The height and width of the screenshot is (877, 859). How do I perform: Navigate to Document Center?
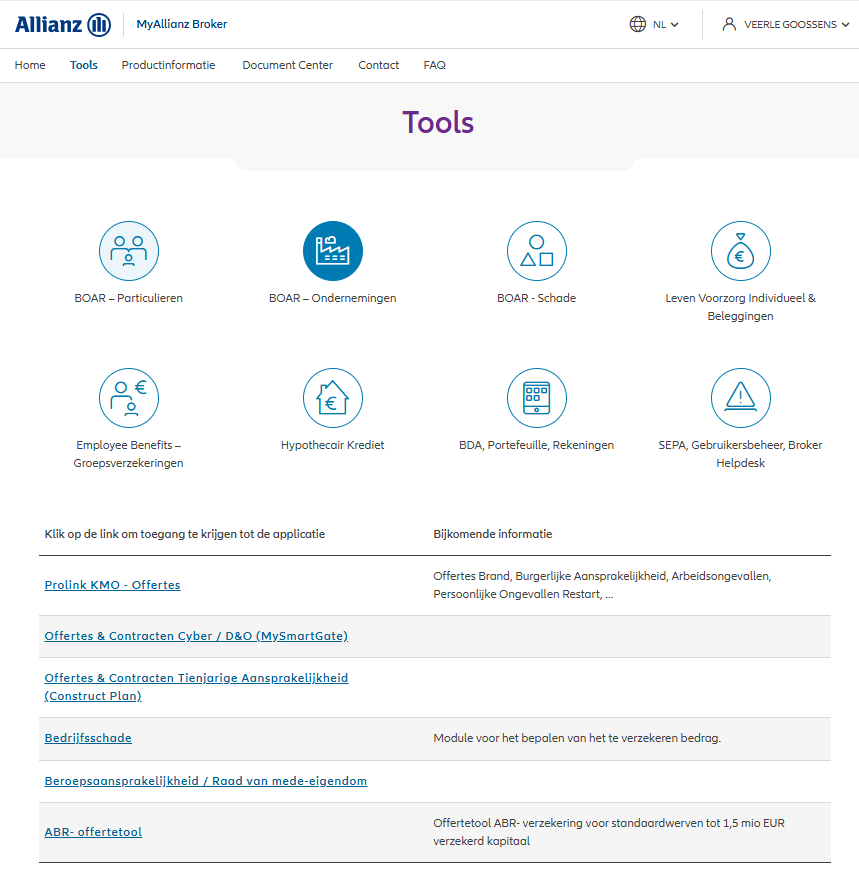287,65
